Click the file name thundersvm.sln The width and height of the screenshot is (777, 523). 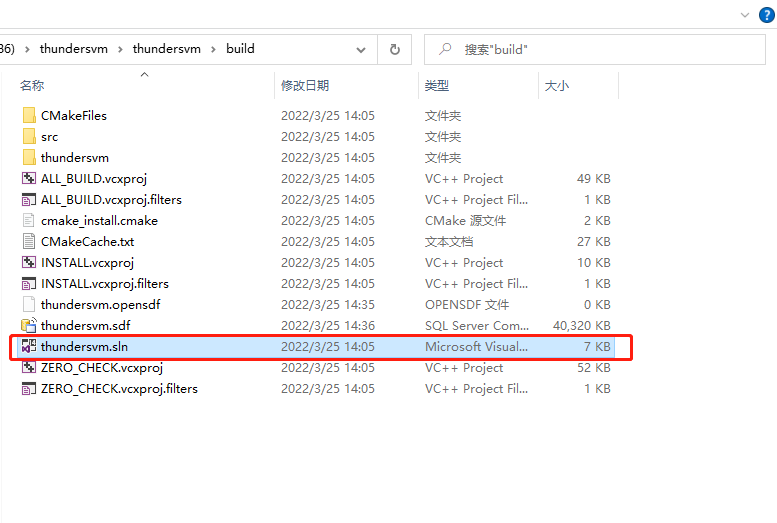pos(84,347)
